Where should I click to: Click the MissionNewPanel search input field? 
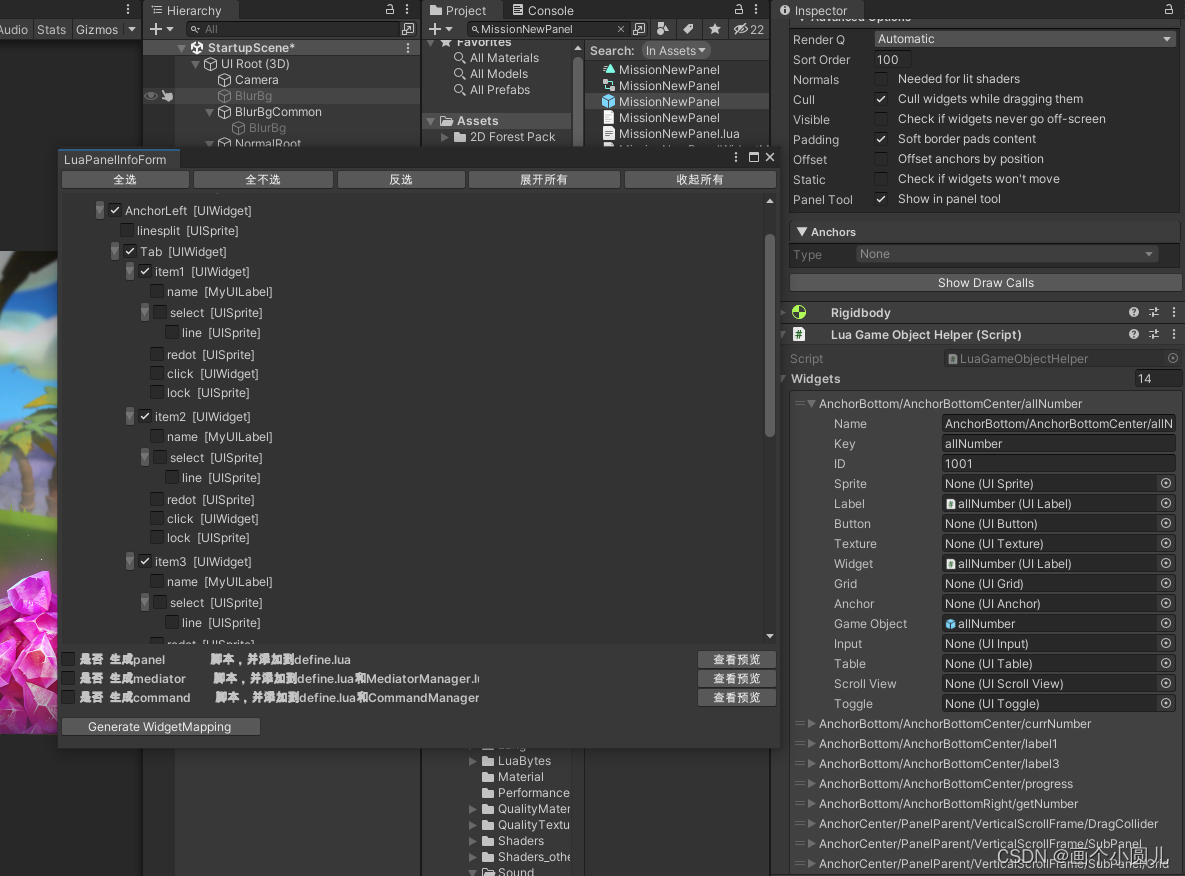click(545, 29)
